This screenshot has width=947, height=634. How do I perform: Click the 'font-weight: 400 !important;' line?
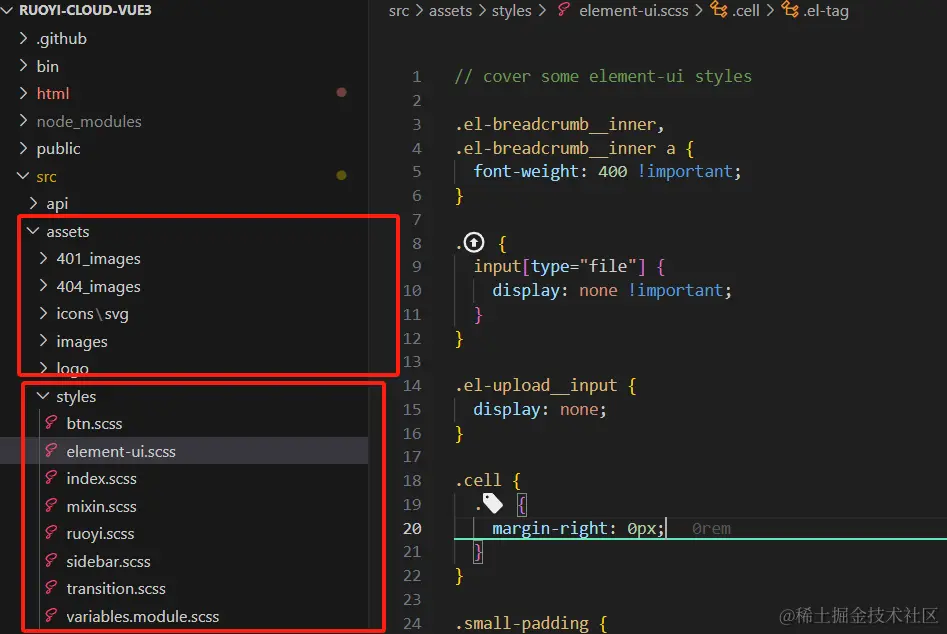pos(607,171)
